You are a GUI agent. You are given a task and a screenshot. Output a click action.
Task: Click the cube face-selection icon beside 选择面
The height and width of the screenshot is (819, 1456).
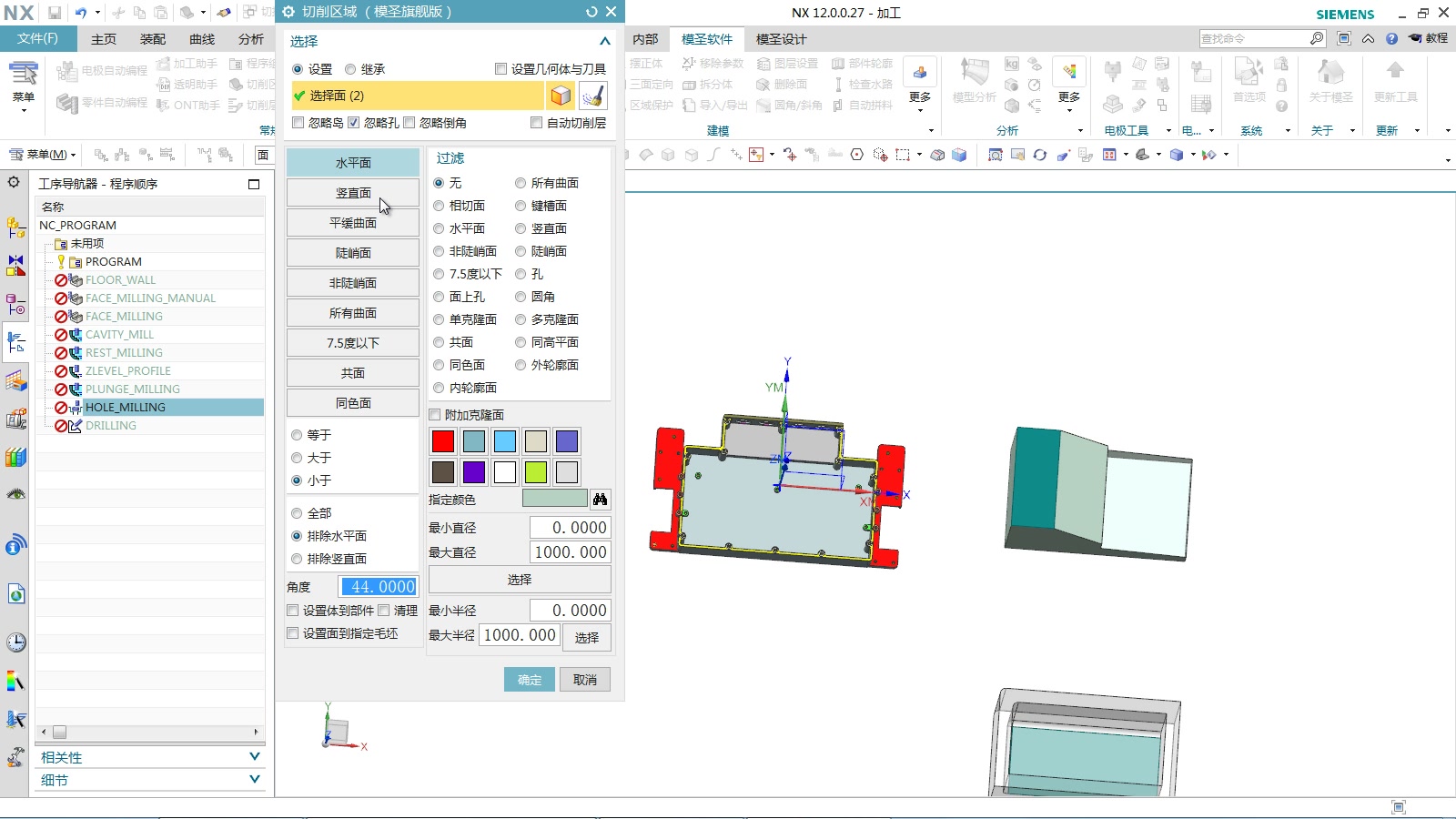point(561,96)
